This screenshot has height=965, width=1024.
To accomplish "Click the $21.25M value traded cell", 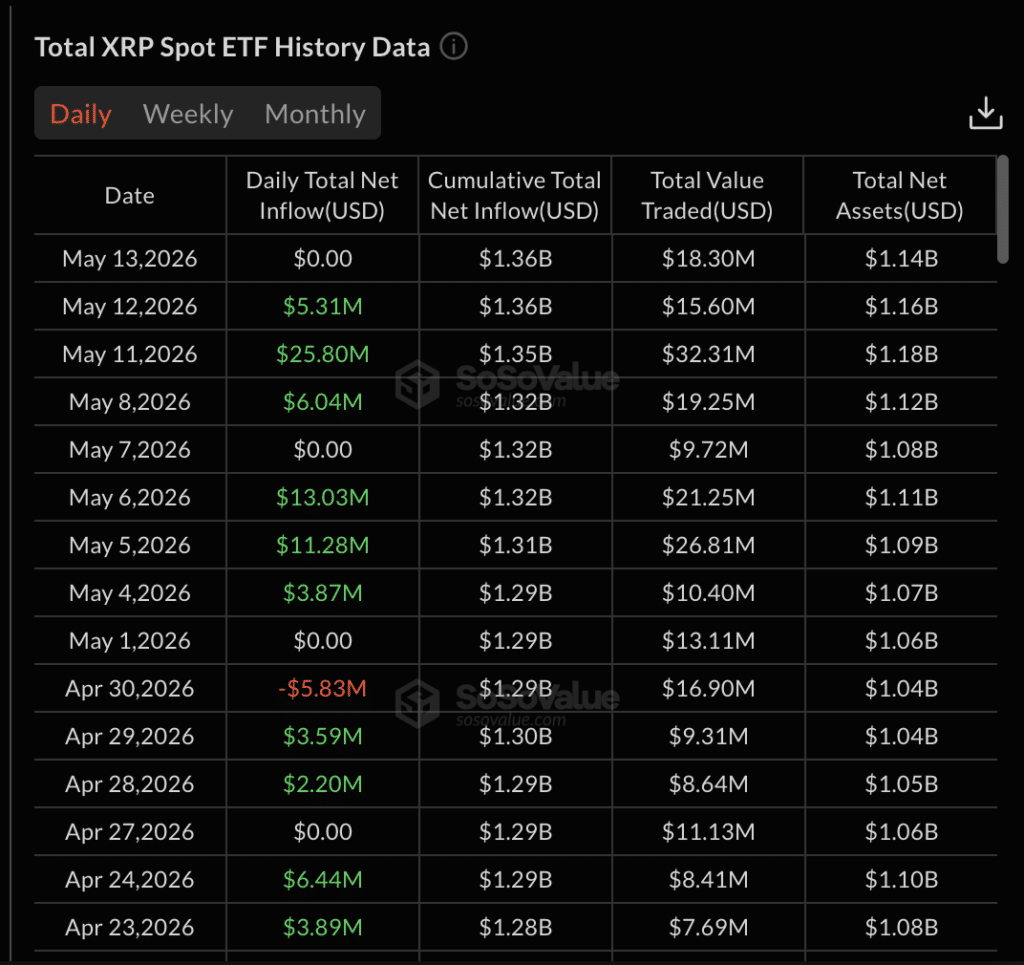I will click(x=709, y=498).
